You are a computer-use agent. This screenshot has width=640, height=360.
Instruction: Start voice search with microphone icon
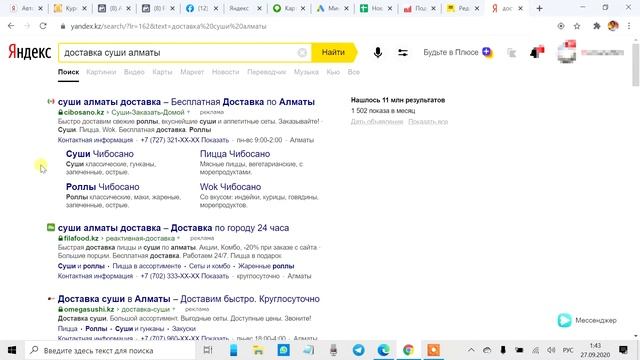pos(378,52)
